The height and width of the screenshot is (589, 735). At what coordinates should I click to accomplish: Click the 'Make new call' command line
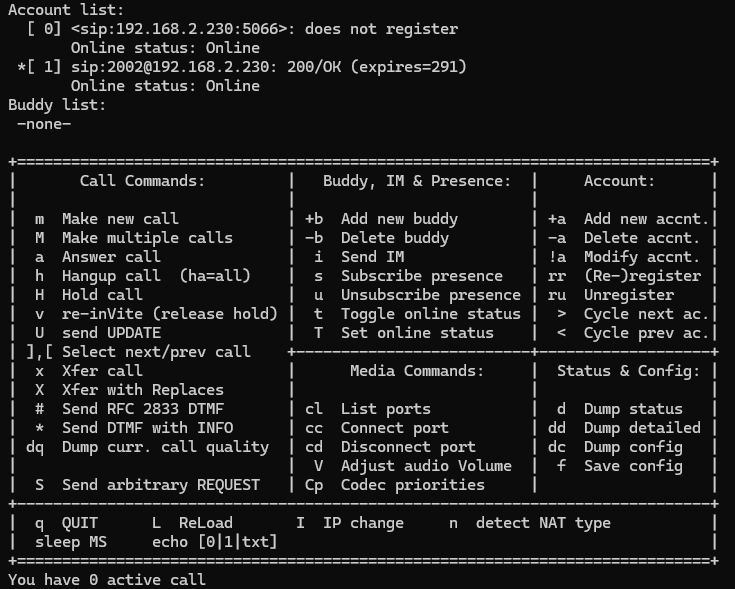(120, 219)
